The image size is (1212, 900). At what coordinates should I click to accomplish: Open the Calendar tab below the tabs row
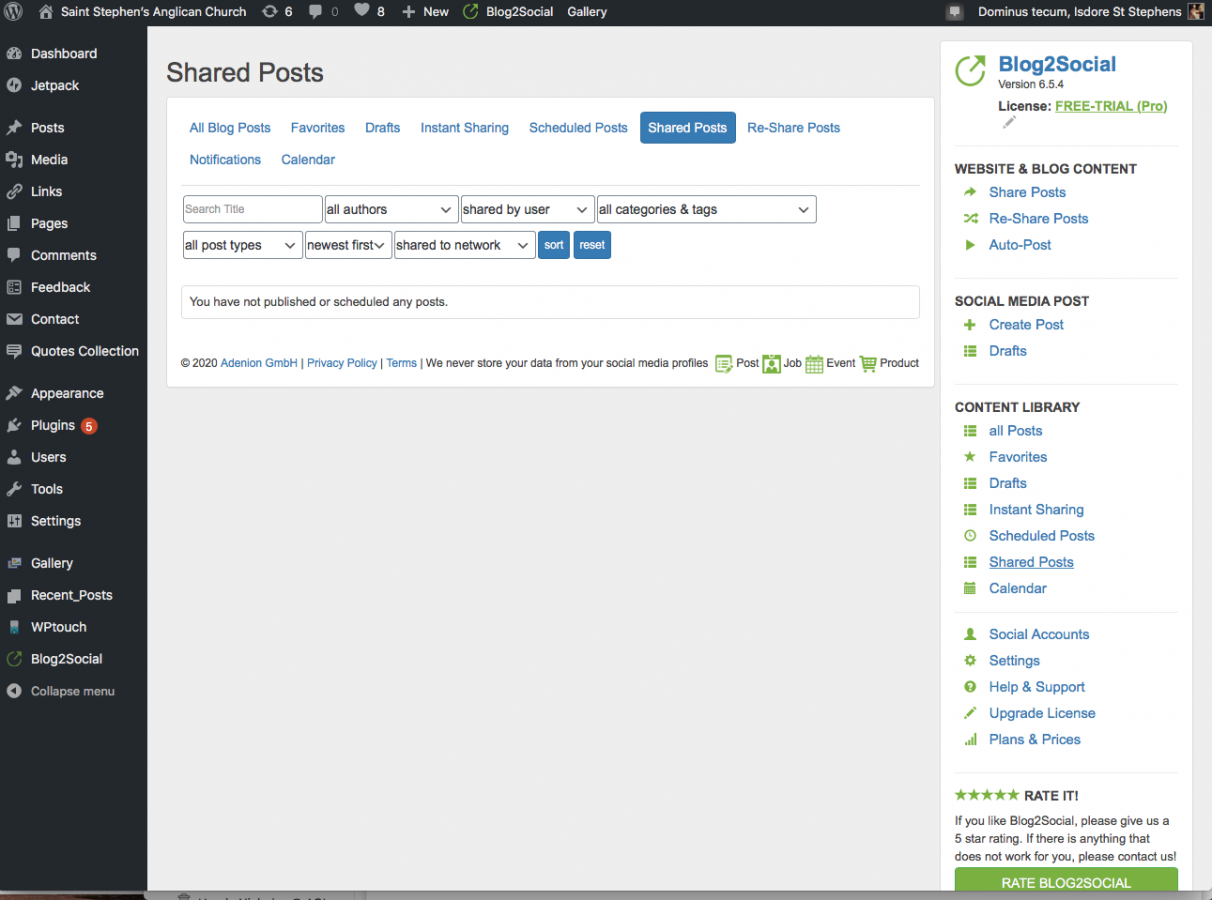308,160
